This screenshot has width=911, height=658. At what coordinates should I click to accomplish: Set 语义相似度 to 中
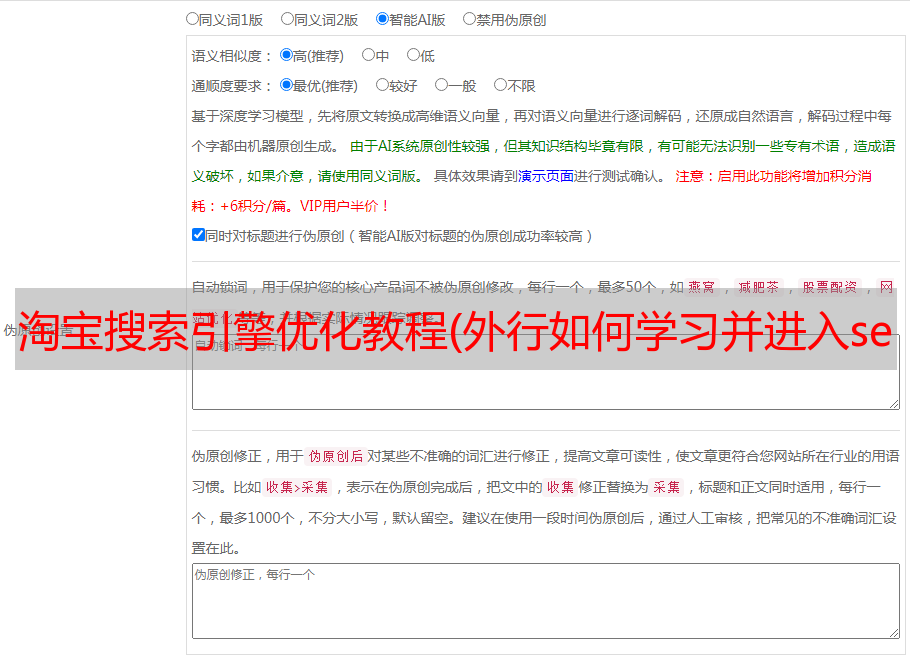pyautogui.click(x=368, y=55)
